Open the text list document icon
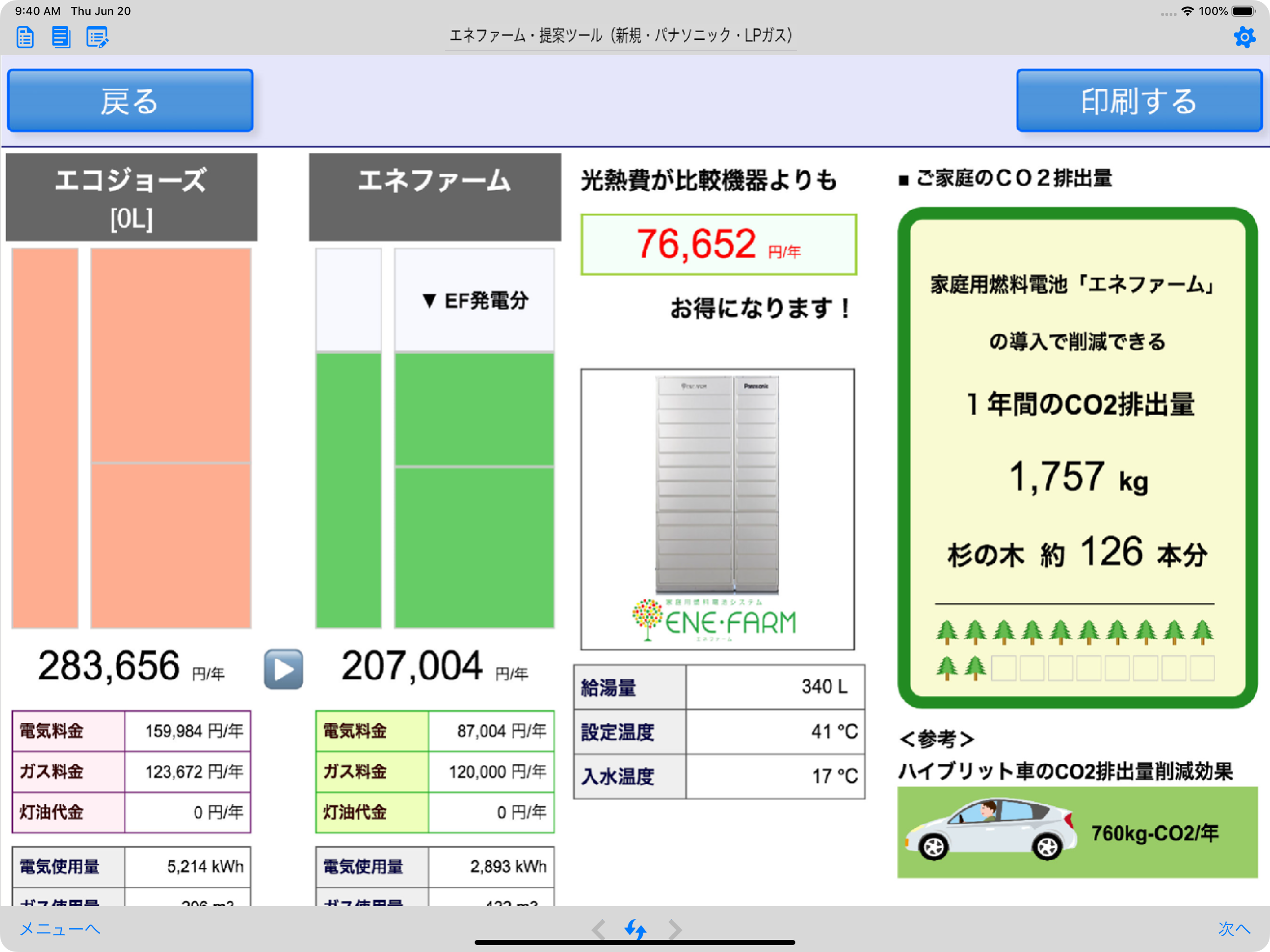Image resolution: width=1270 pixels, height=952 pixels. click(61, 37)
